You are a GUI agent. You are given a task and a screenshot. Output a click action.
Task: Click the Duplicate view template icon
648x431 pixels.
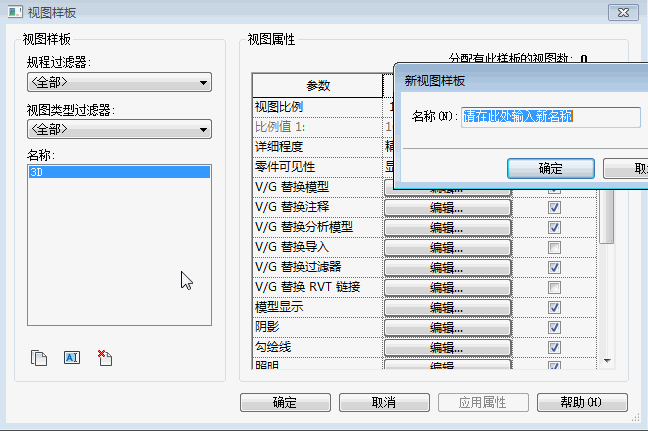(x=39, y=357)
